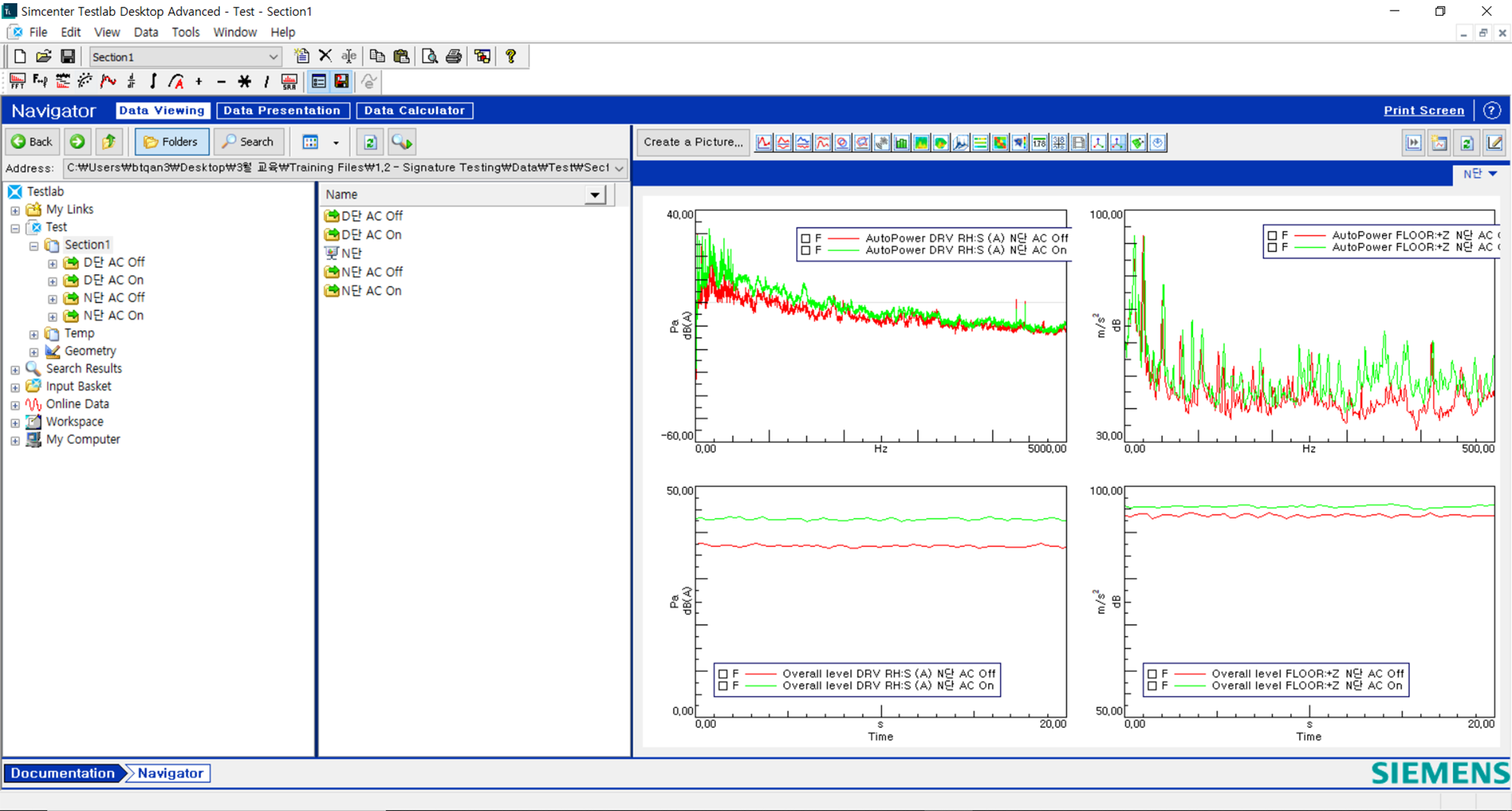Toggle checkbox for AutoPower DRV RH:S AC Off
This screenshot has width=1512, height=811.
tap(806, 238)
